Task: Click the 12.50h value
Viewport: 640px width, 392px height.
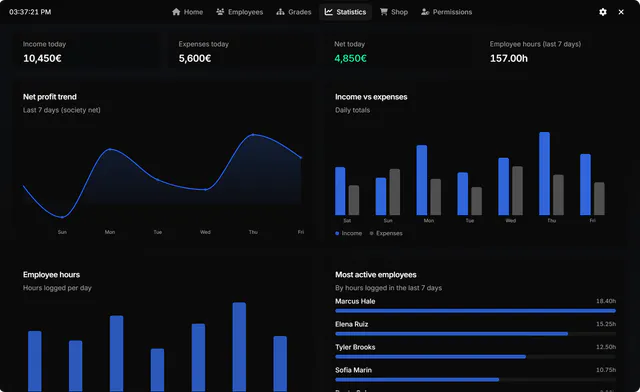Action: coord(606,347)
